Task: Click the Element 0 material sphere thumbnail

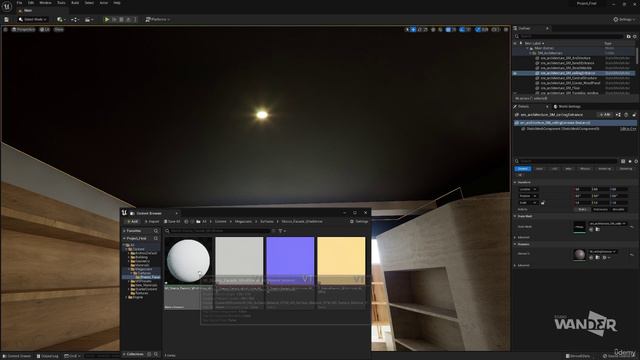Action: (x=579, y=254)
